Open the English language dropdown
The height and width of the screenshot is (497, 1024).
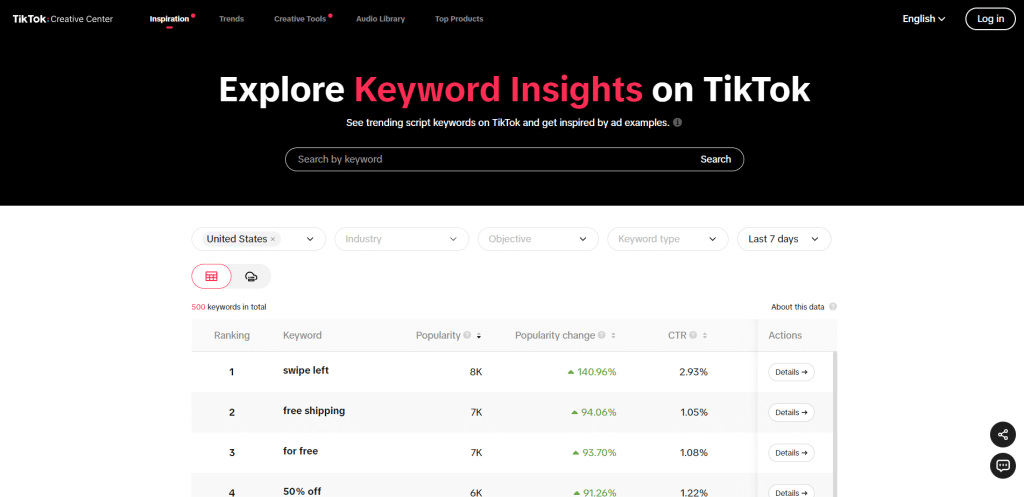pos(923,19)
